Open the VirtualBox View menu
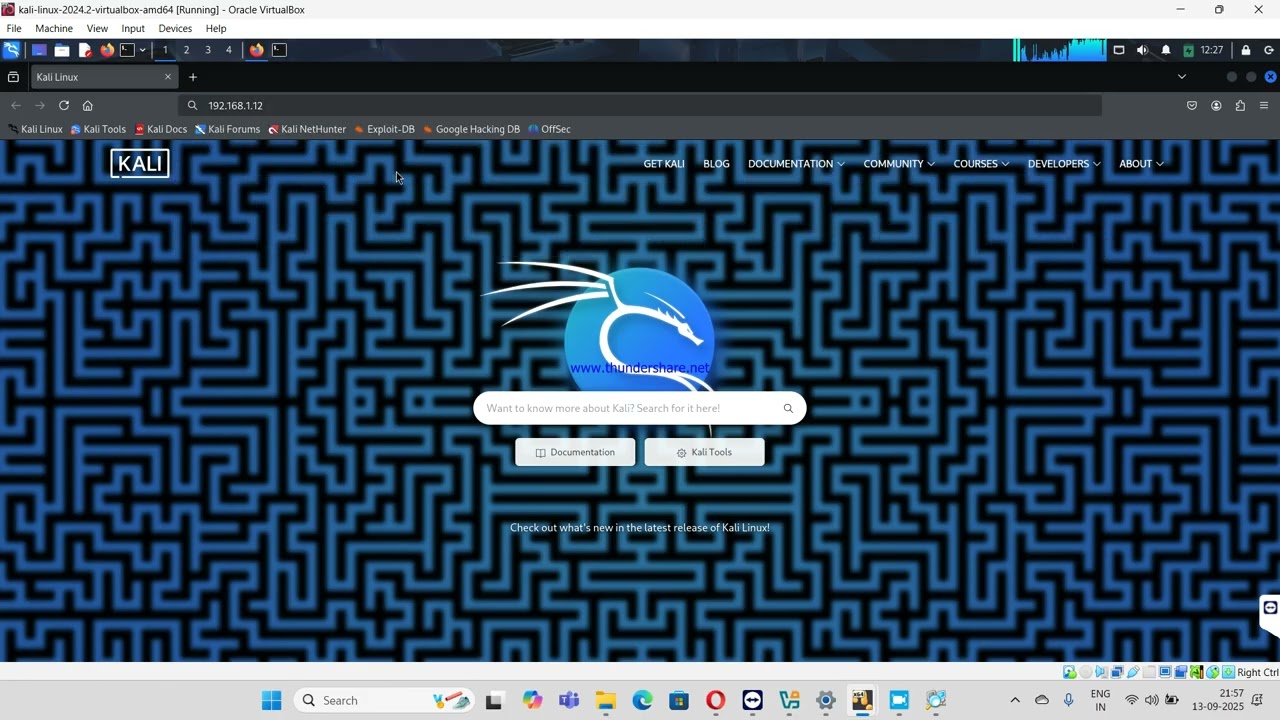Screen dimensions: 1280x720 97,28
